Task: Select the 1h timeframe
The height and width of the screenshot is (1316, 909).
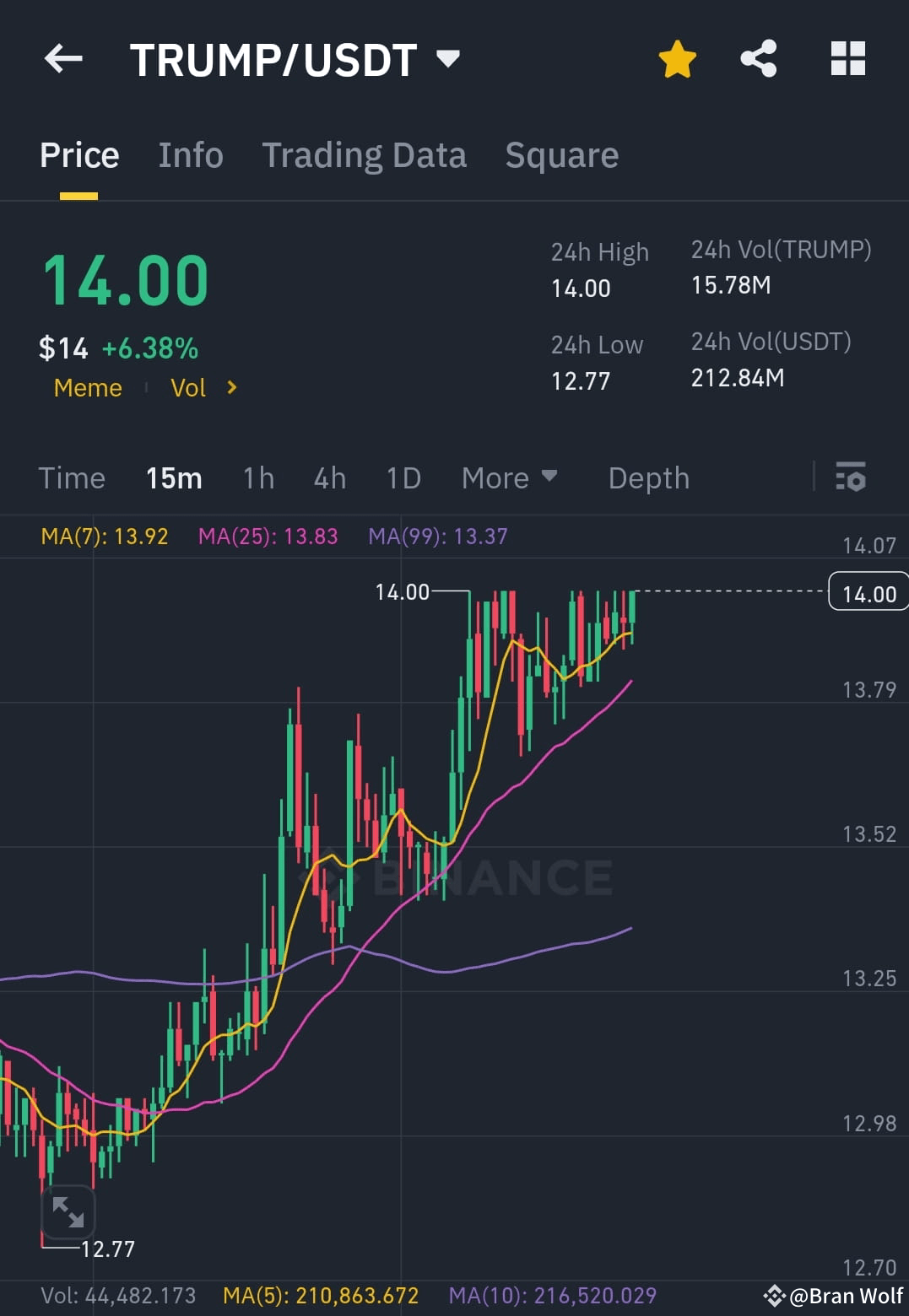Action: (257, 478)
